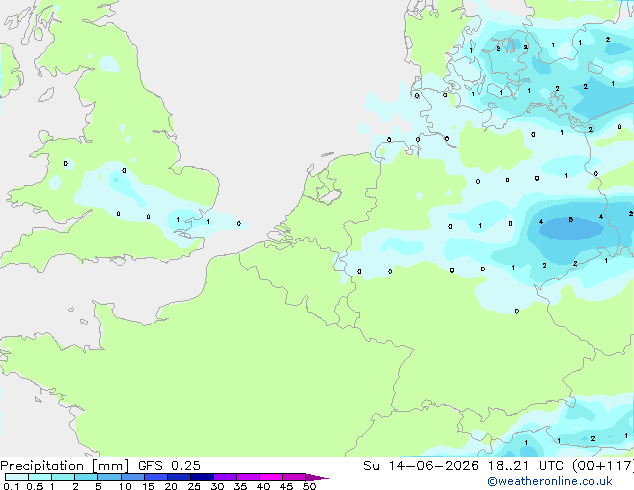634x490 pixels.
Task: Click the '0.5' legend scale label
Action: [x=34, y=486]
